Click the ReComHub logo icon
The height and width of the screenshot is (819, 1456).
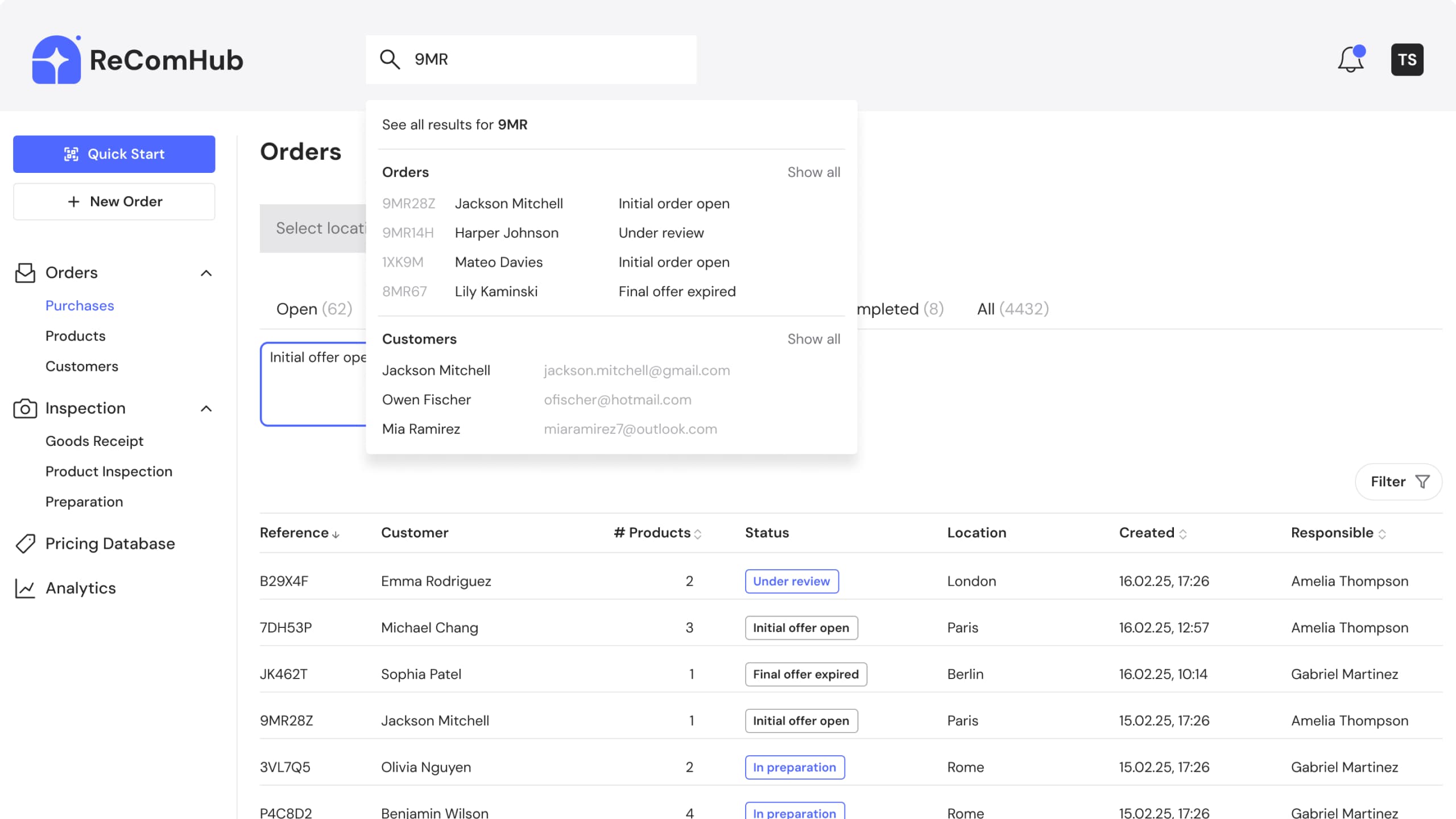coord(56,59)
